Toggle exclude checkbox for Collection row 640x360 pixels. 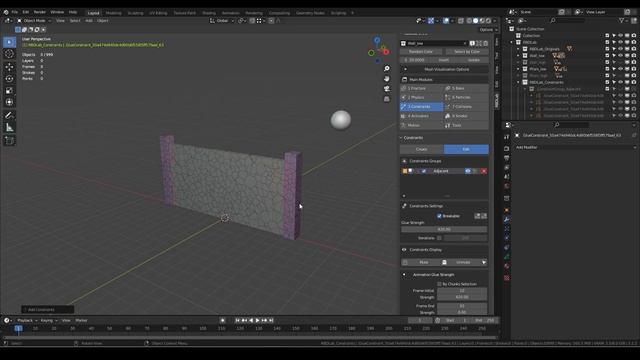tap(607, 36)
